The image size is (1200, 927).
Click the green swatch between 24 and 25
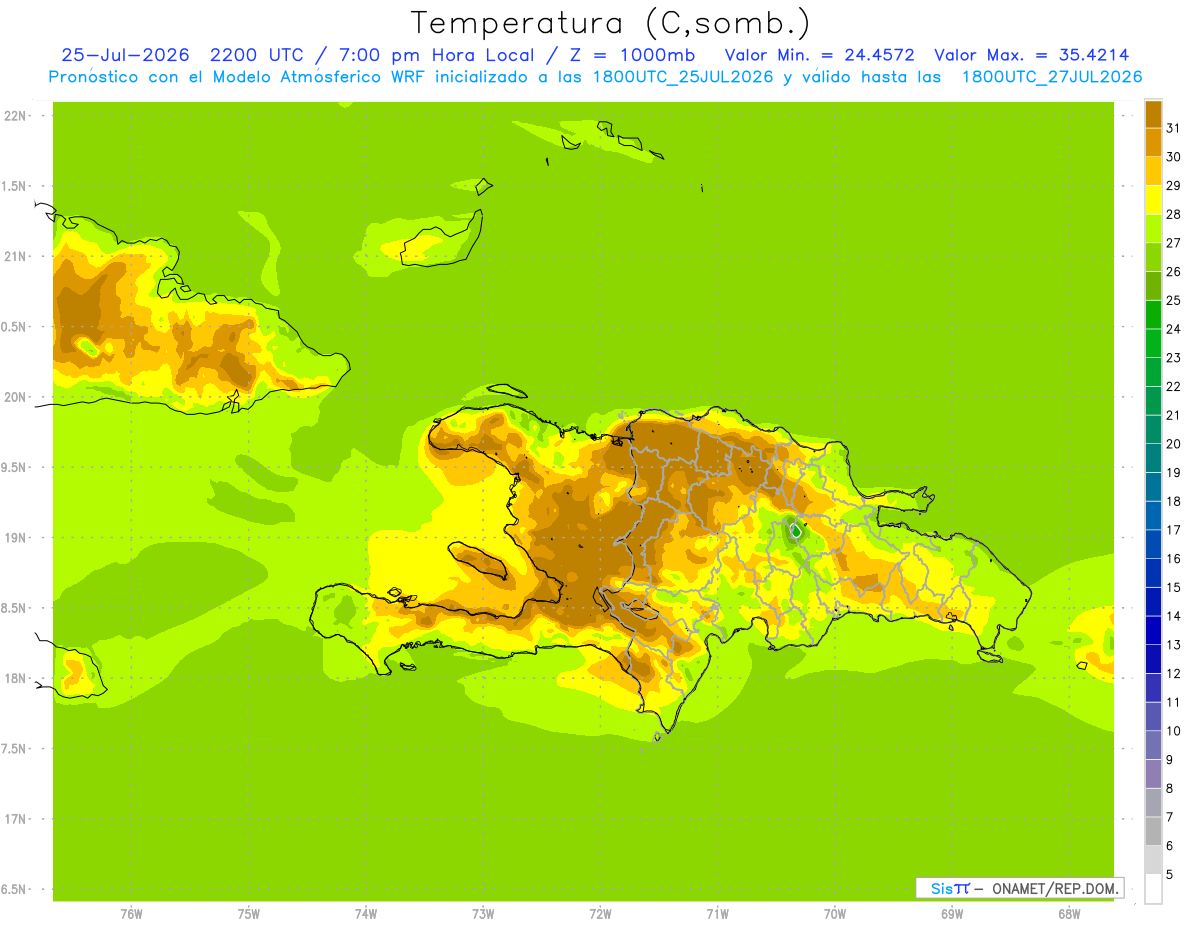coord(1153,314)
